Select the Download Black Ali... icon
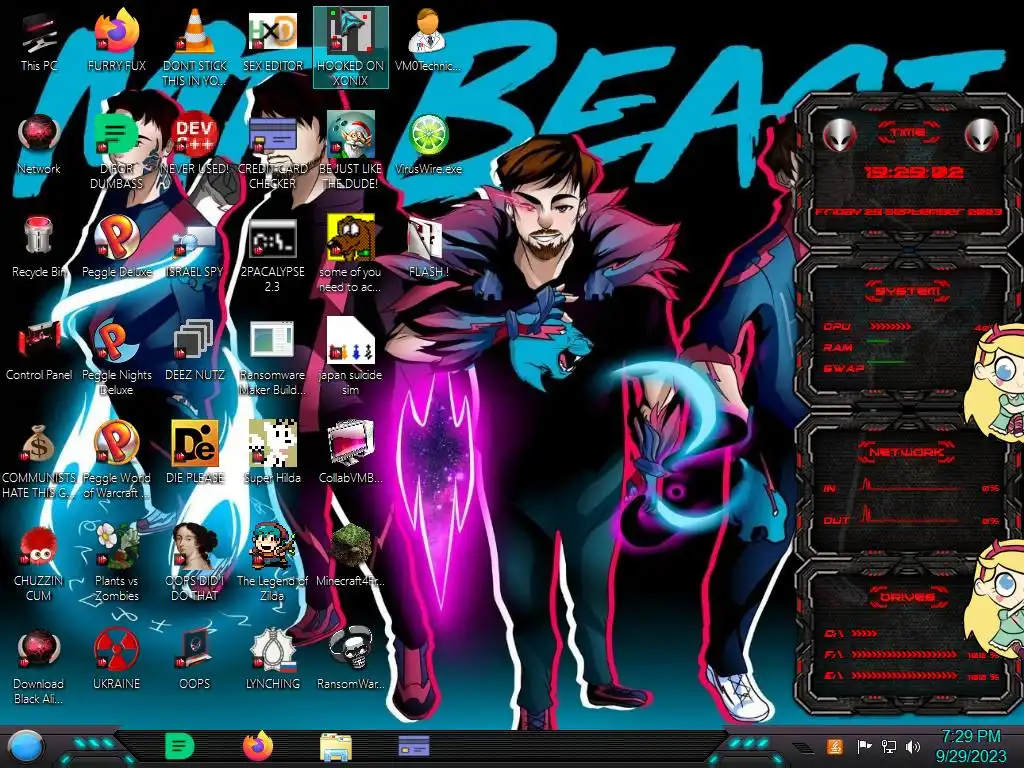Screen dimensions: 1024x768 coord(39,667)
